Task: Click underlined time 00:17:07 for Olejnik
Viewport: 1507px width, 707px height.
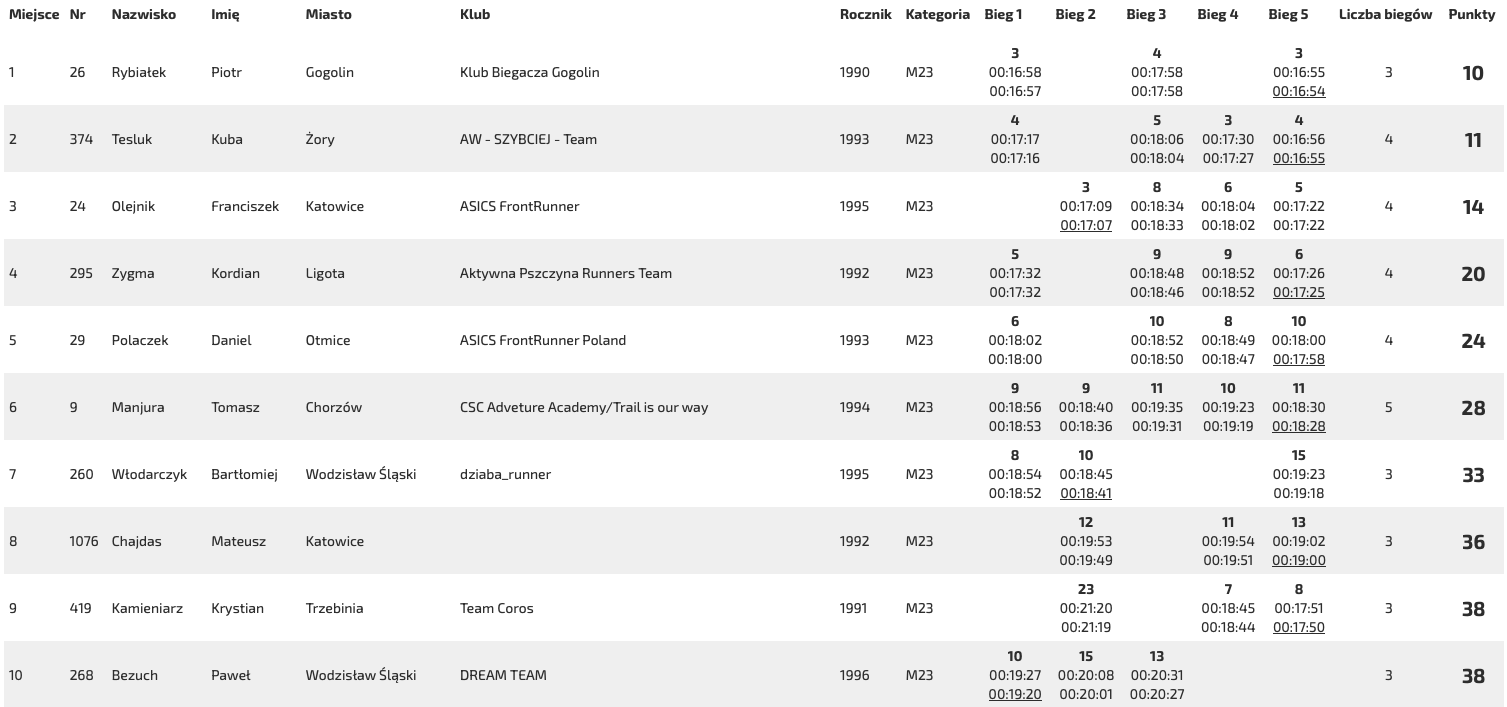Action: [x=1086, y=226]
